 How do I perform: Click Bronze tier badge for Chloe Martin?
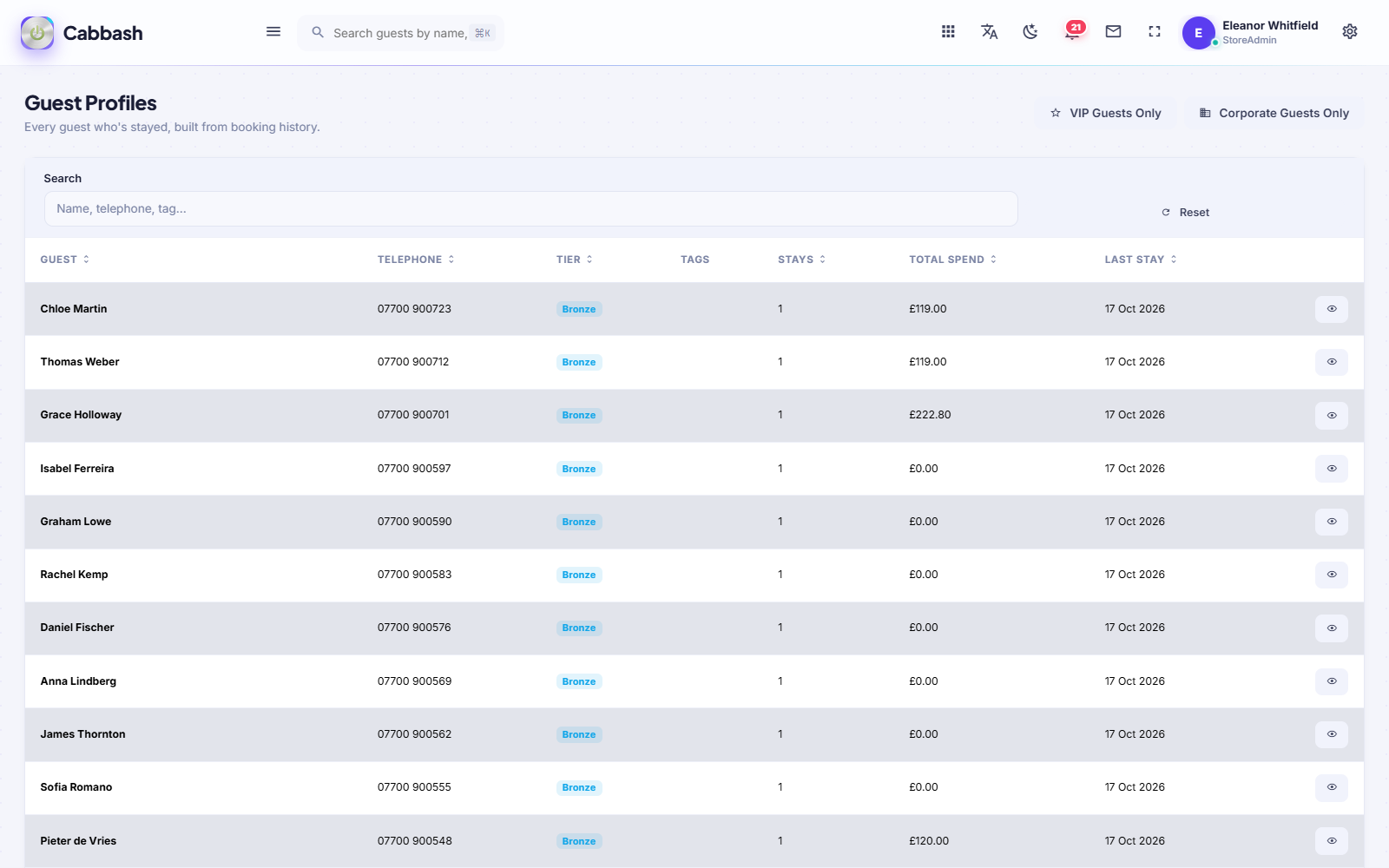click(x=579, y=309)
